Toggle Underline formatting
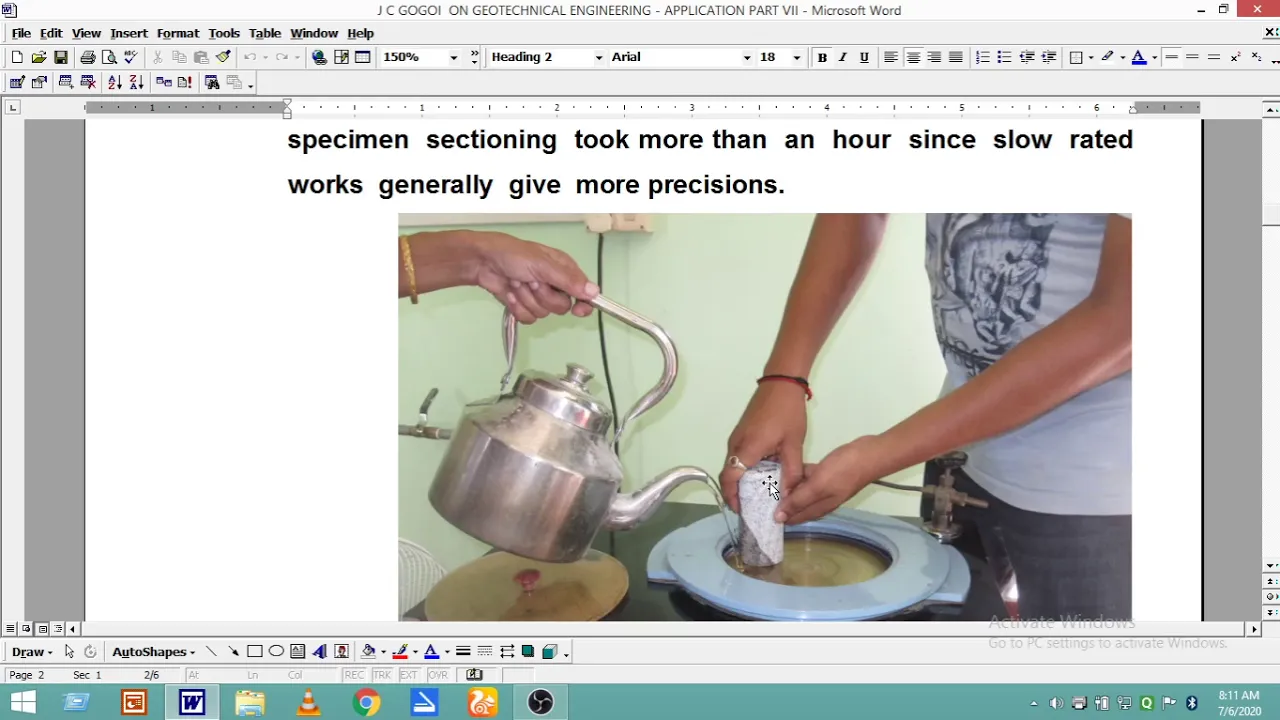 (864, 57)
